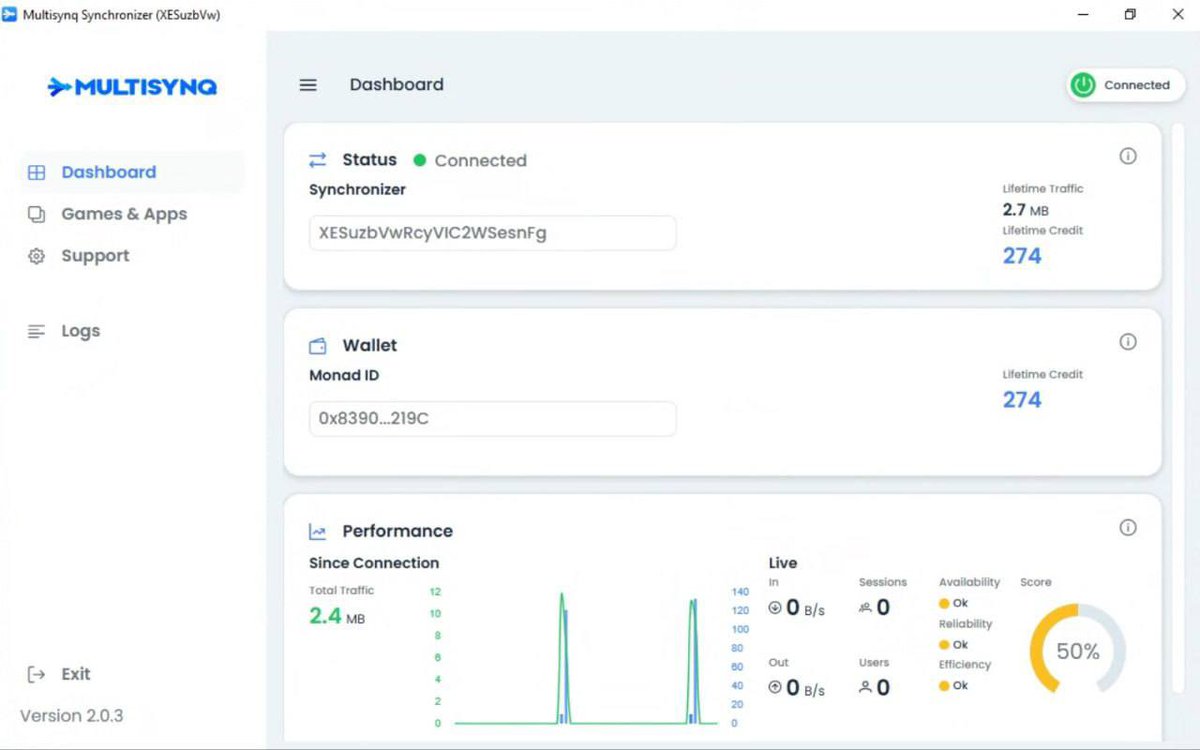Click the Exit door icon

tap(36, 674)
